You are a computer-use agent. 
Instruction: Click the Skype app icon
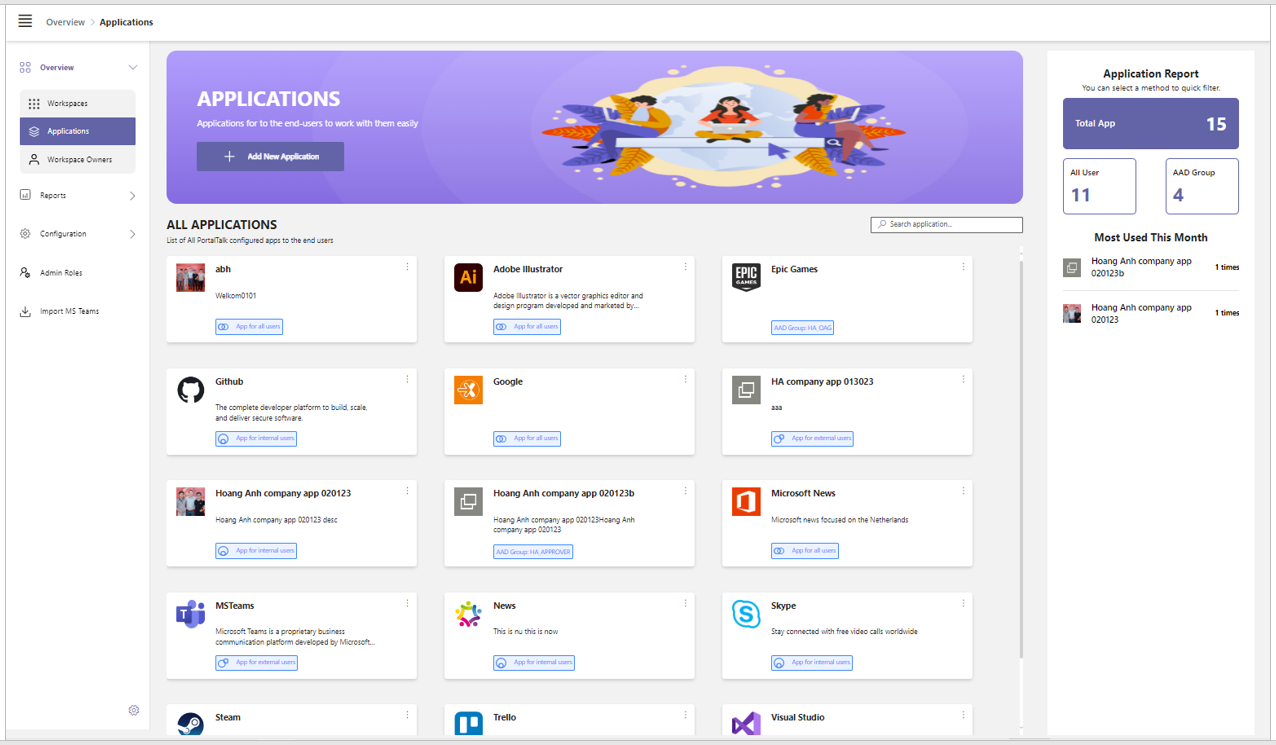click(x=746, y=614)
